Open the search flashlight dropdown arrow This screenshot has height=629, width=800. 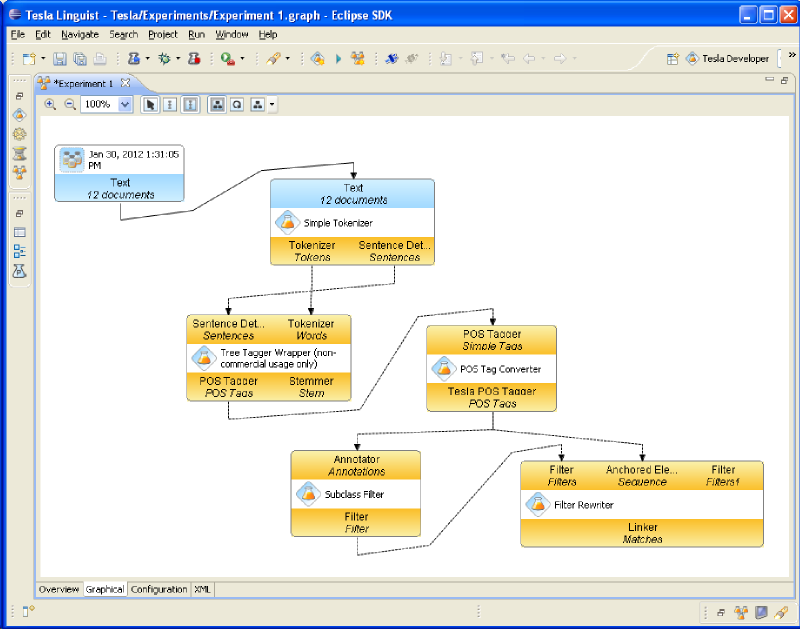288,59
